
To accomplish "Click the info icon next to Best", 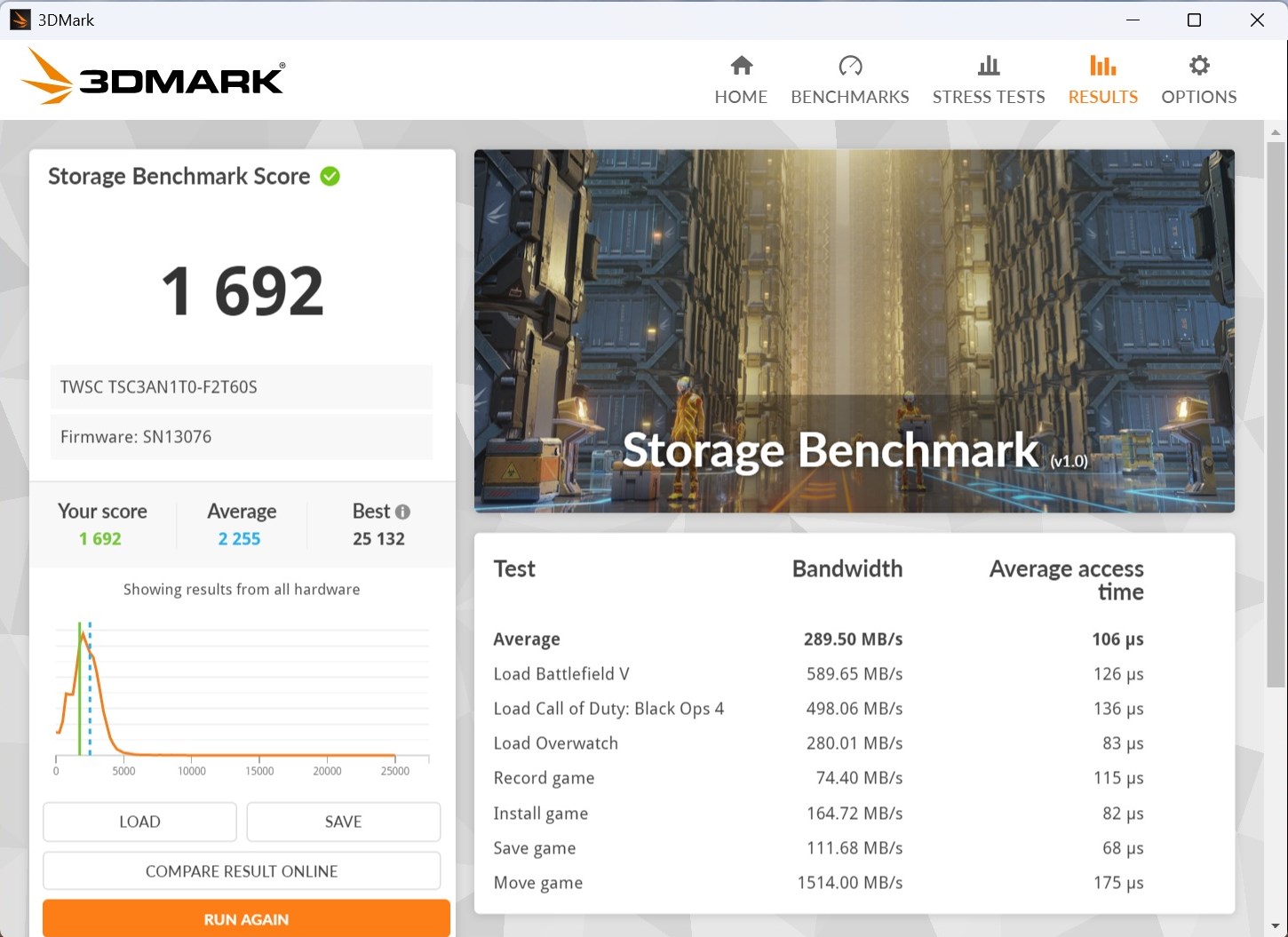I will point(402,512).
